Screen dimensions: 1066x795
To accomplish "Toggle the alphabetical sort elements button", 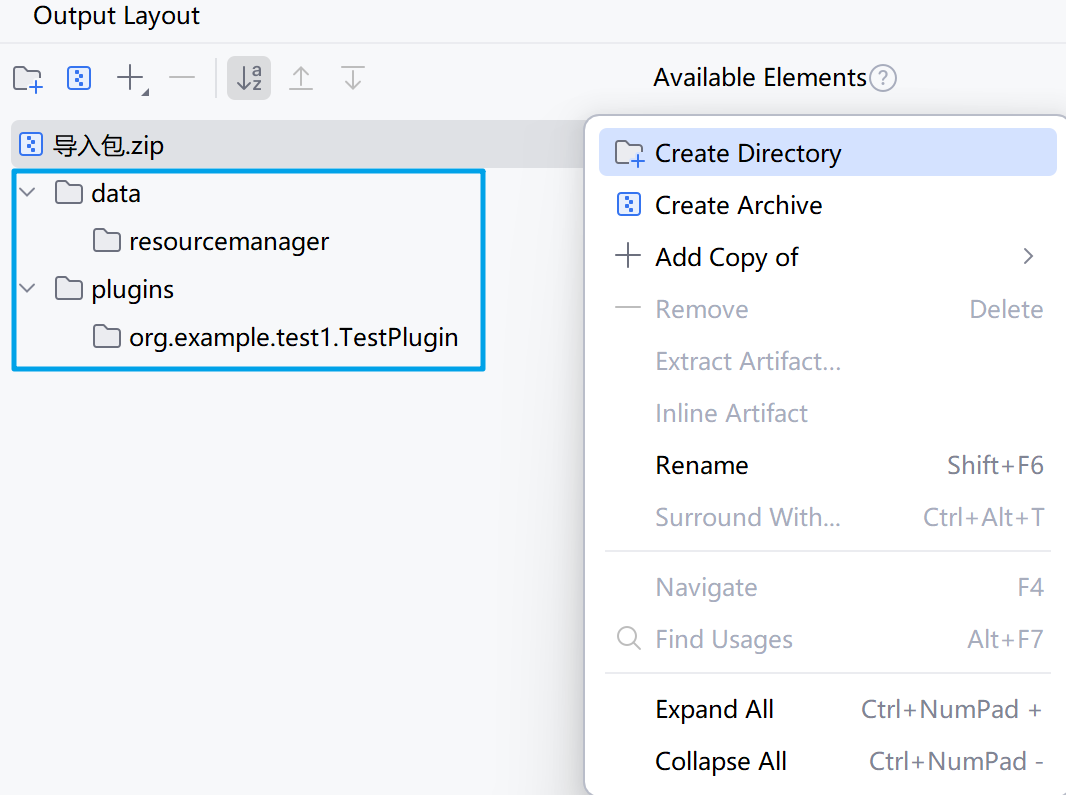I will [x=249, y=78].
